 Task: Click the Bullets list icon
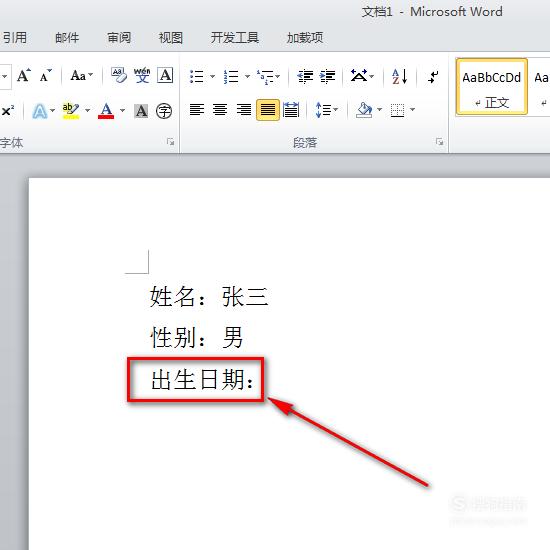point(197,76)
